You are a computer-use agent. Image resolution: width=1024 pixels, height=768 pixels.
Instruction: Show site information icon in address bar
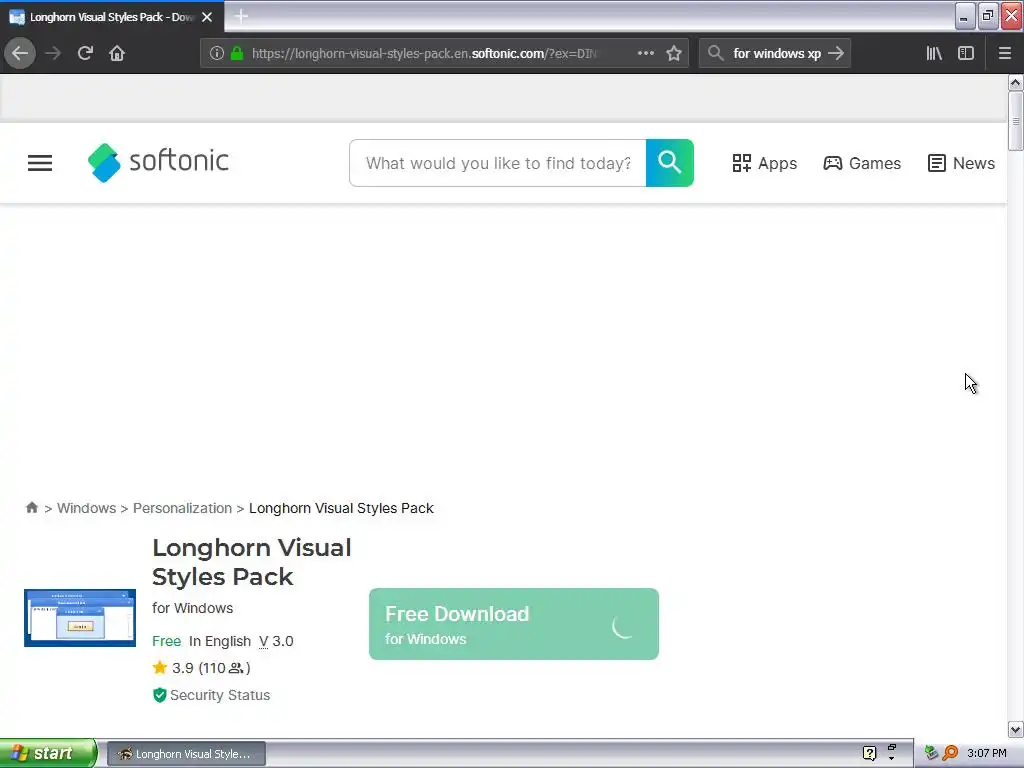[x=217, y=53]
